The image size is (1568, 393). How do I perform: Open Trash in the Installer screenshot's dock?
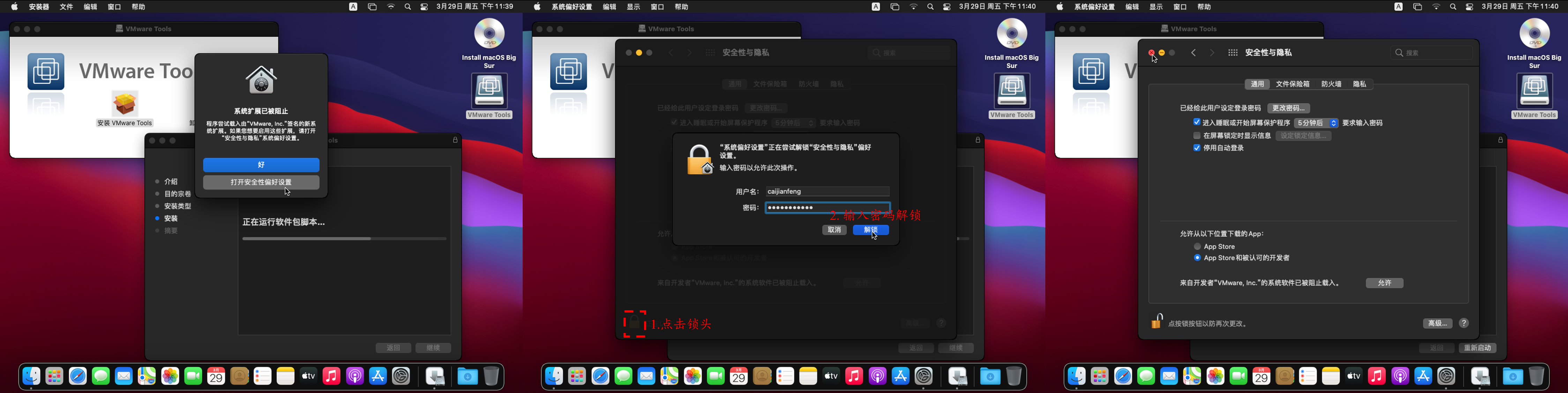point(491,377)
